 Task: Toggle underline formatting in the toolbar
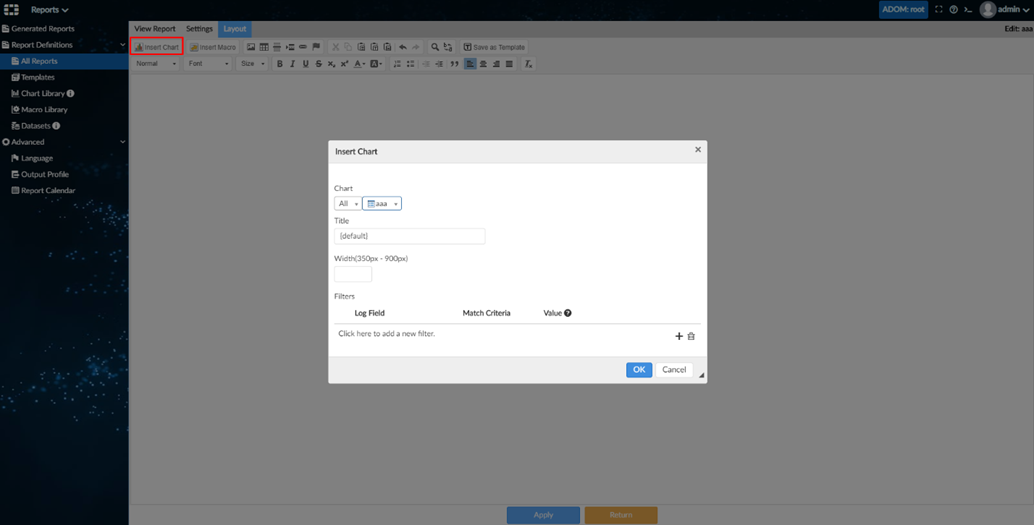(x=305, y=64)
